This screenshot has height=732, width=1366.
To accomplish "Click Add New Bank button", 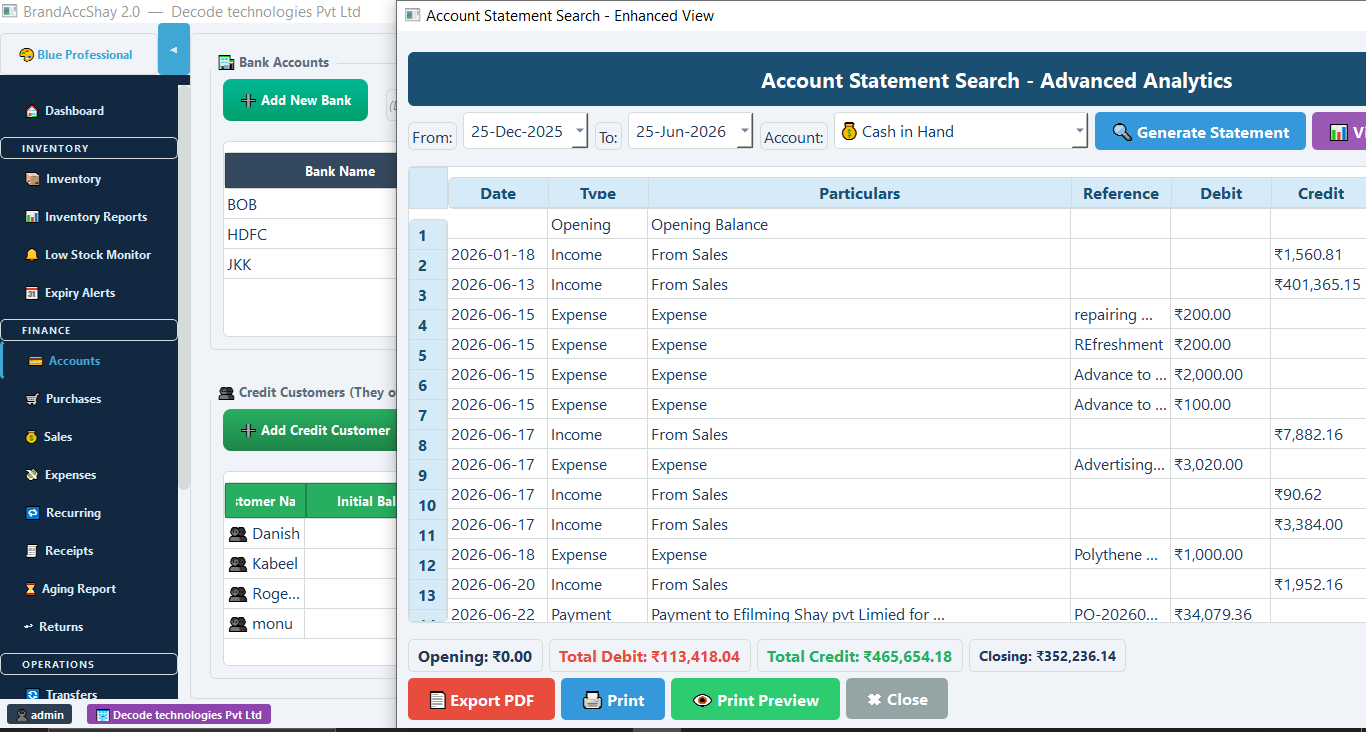I will coord(295,100).
